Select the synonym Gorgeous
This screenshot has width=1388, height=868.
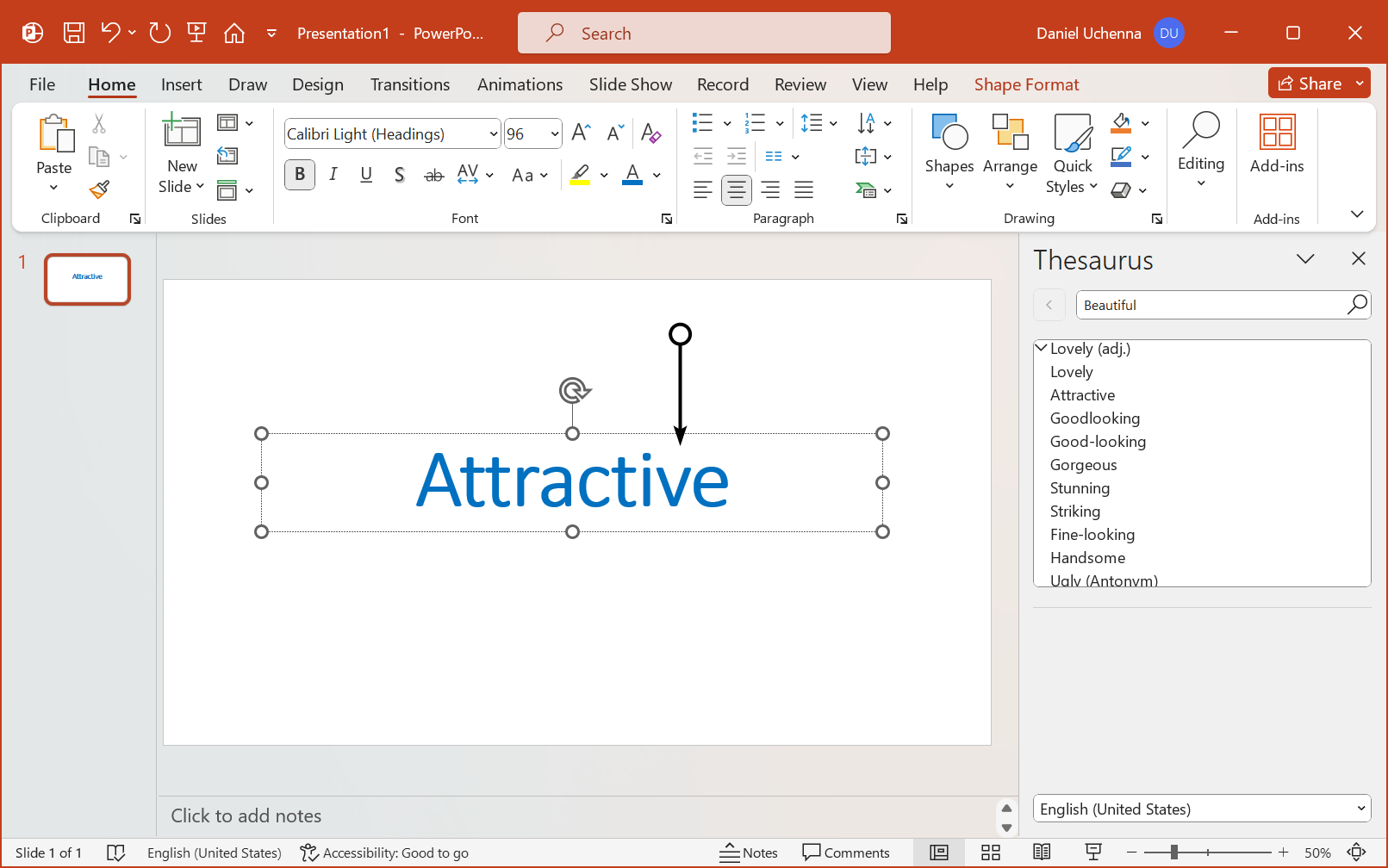1083,465
